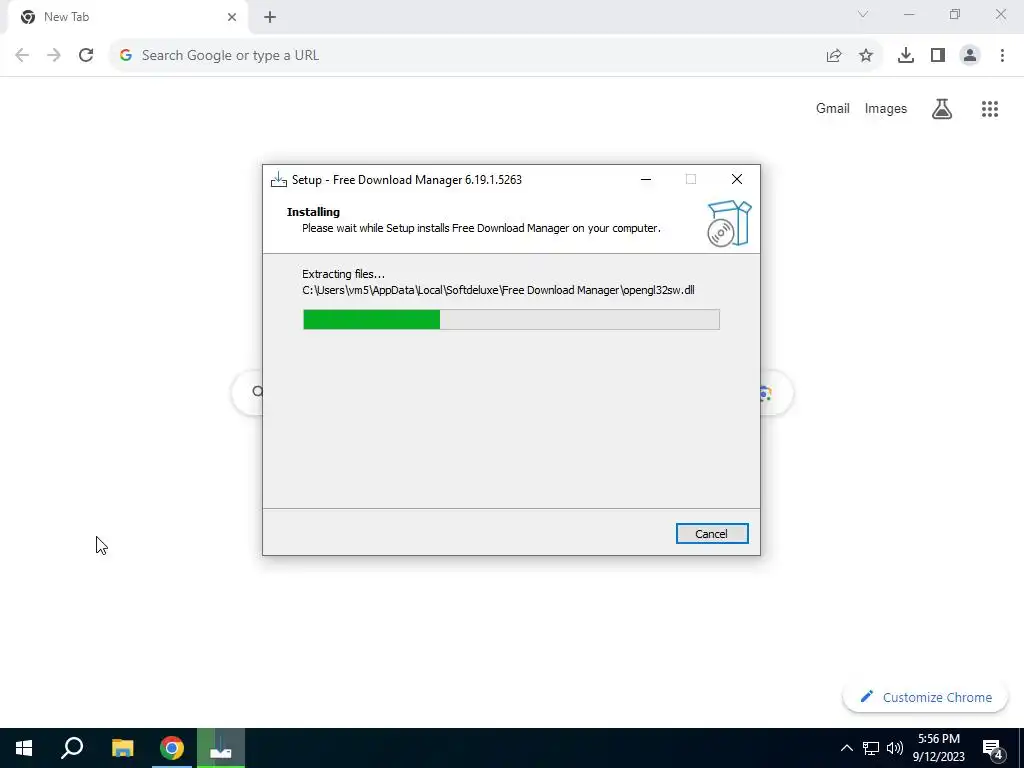Screen dimensions: 1024x768
Task: Click the Google search box magnifier
Action: 257,392
